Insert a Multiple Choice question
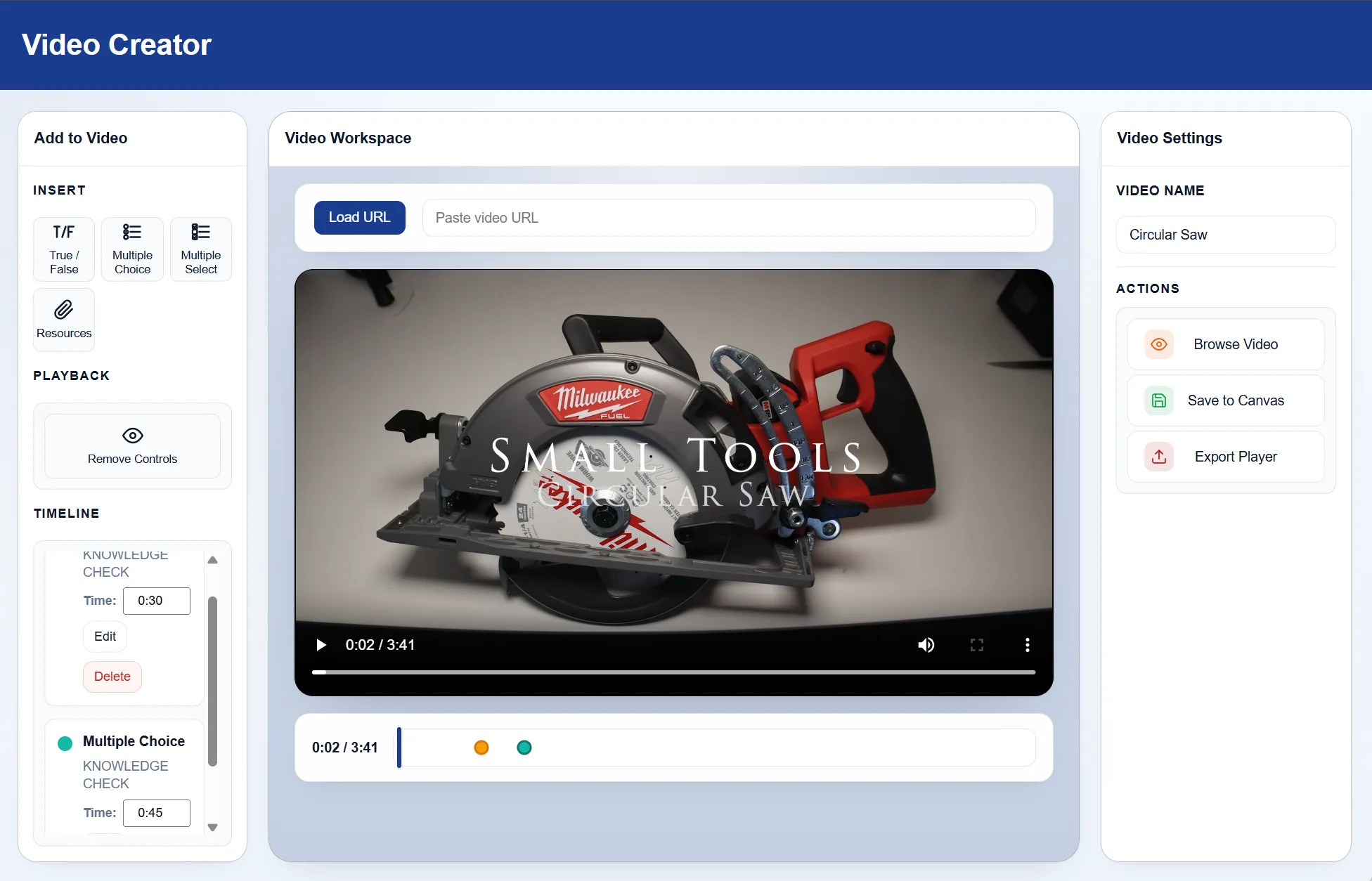Screen dimensions: 1372x881 coord(132,249)
